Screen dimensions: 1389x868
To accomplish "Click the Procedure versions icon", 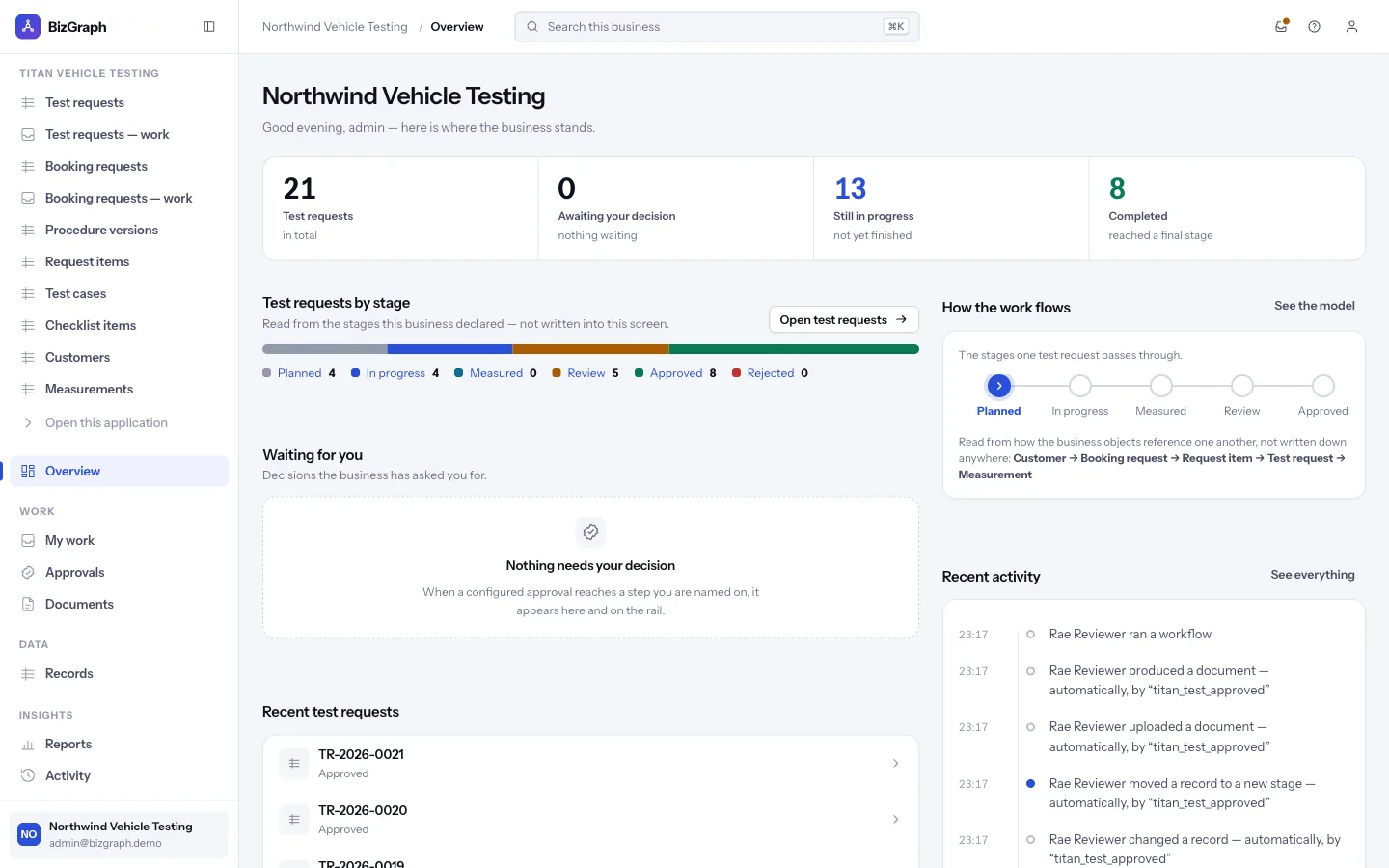I will pos(28,231).
